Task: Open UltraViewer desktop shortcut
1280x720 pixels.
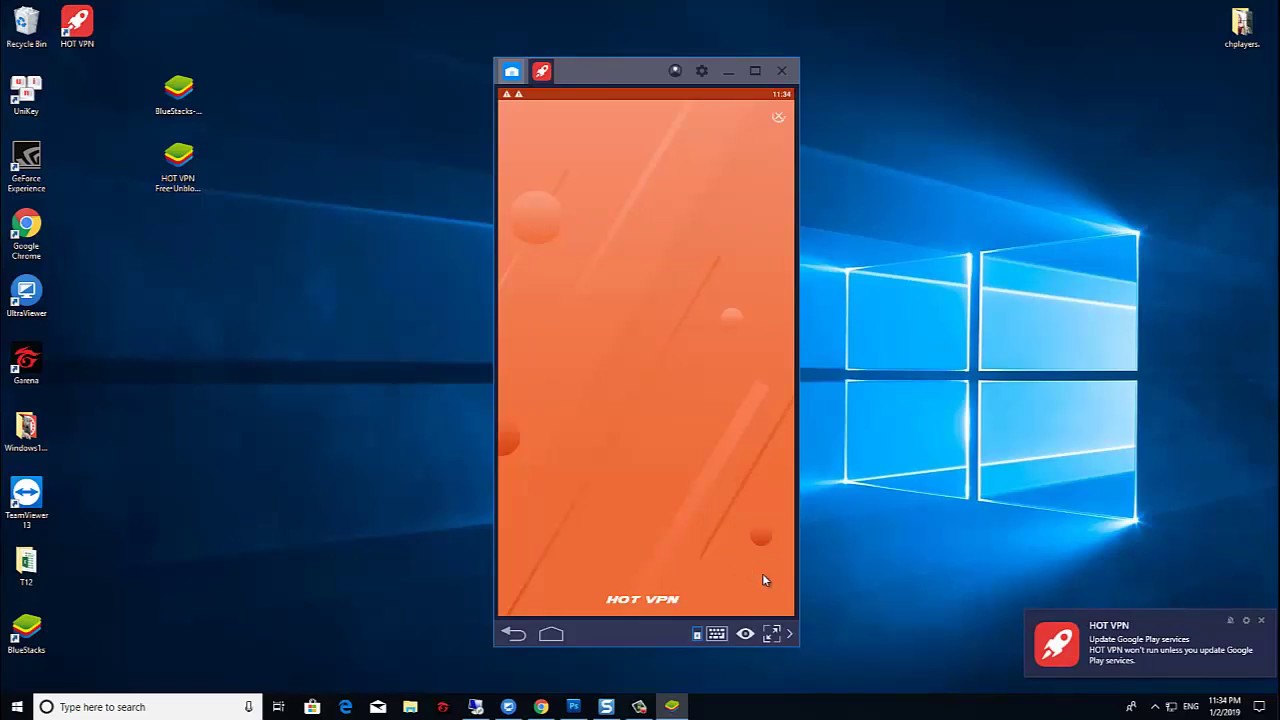Action: click(x=26, y=298)
